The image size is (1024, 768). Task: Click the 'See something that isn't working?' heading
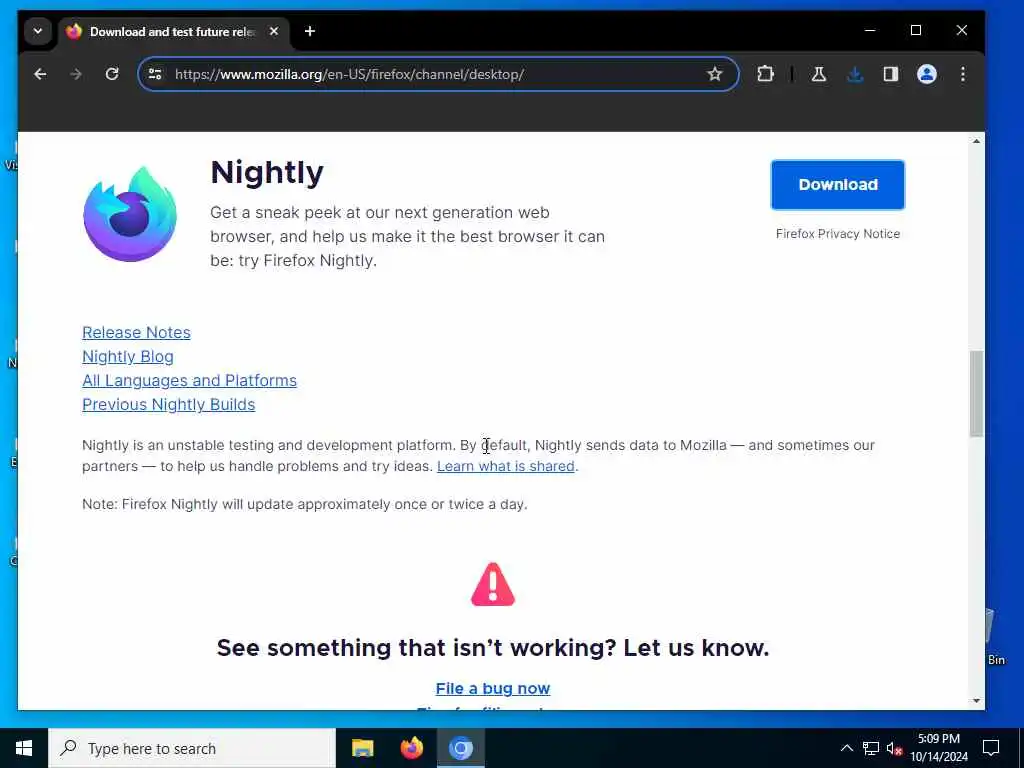(x=492, y=648)
